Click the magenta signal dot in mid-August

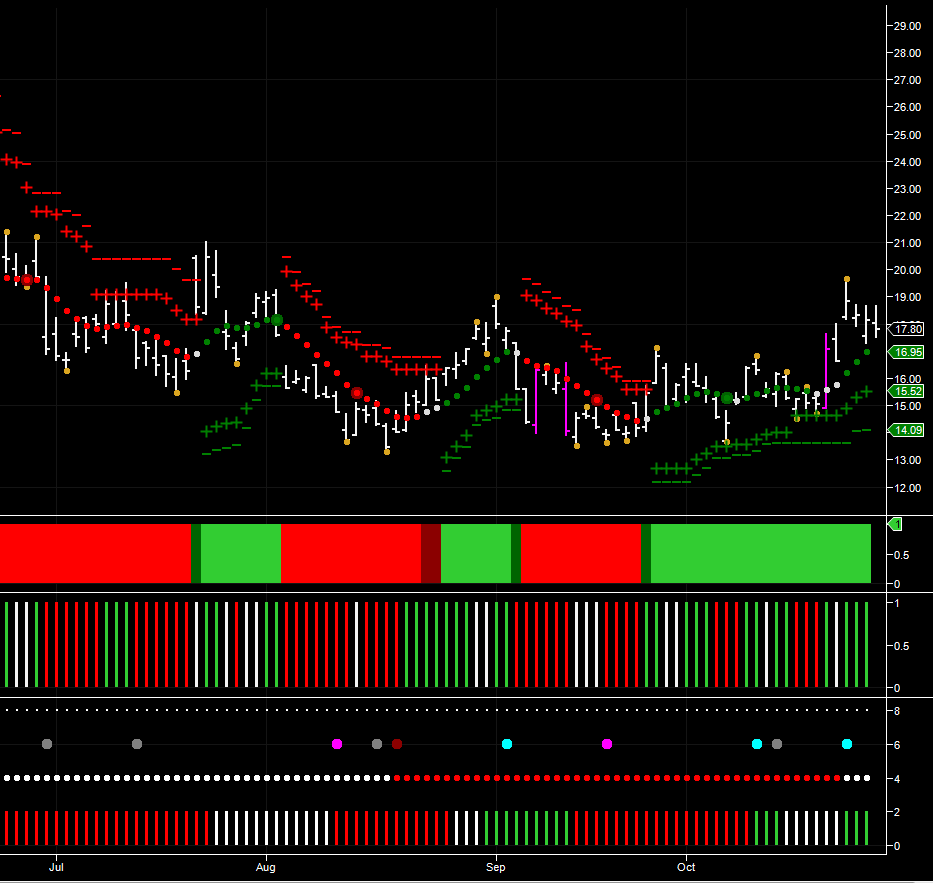337,744
